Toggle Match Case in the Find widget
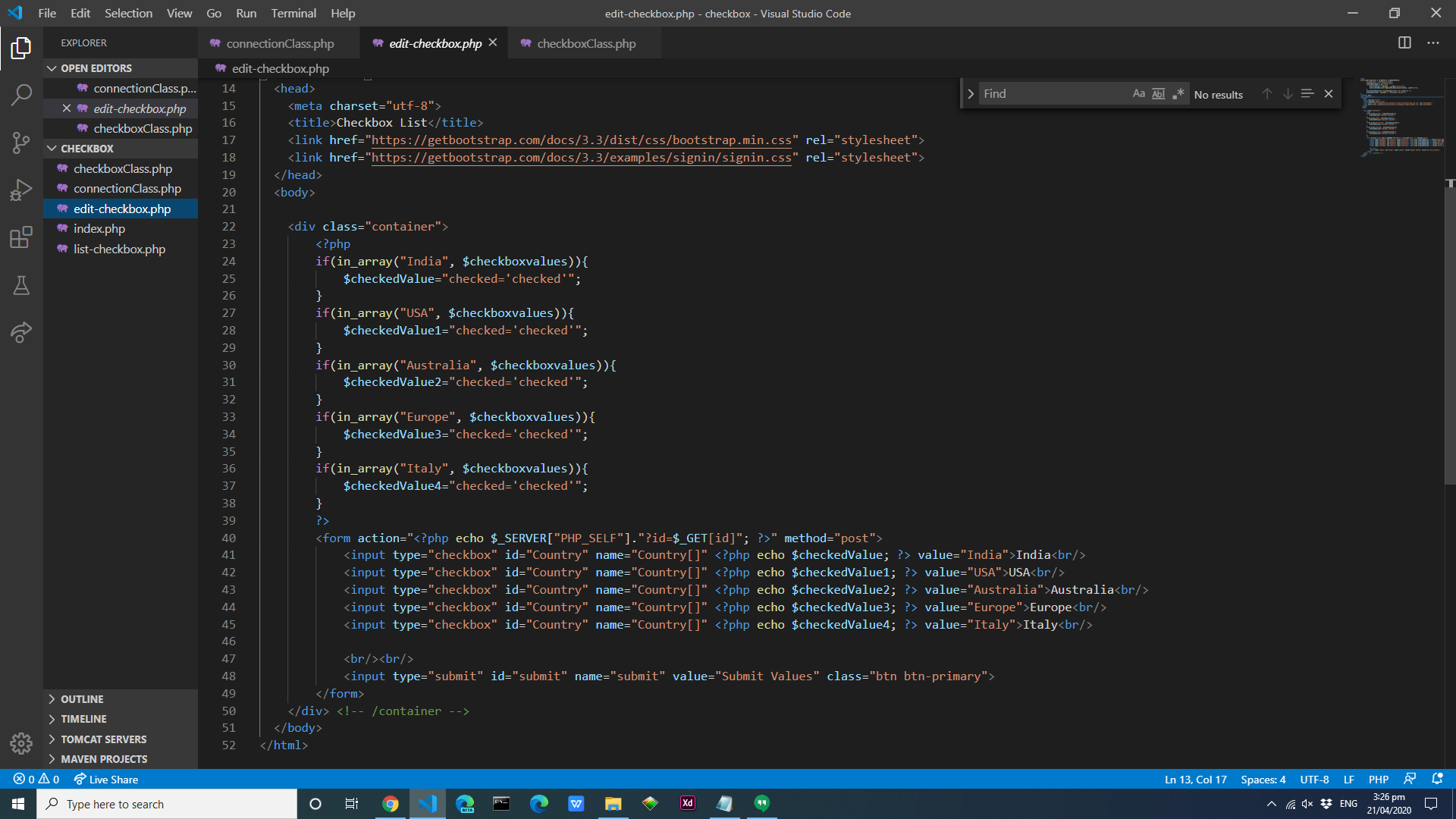This screenshot has width=1456, height=819. [1138, 93]
